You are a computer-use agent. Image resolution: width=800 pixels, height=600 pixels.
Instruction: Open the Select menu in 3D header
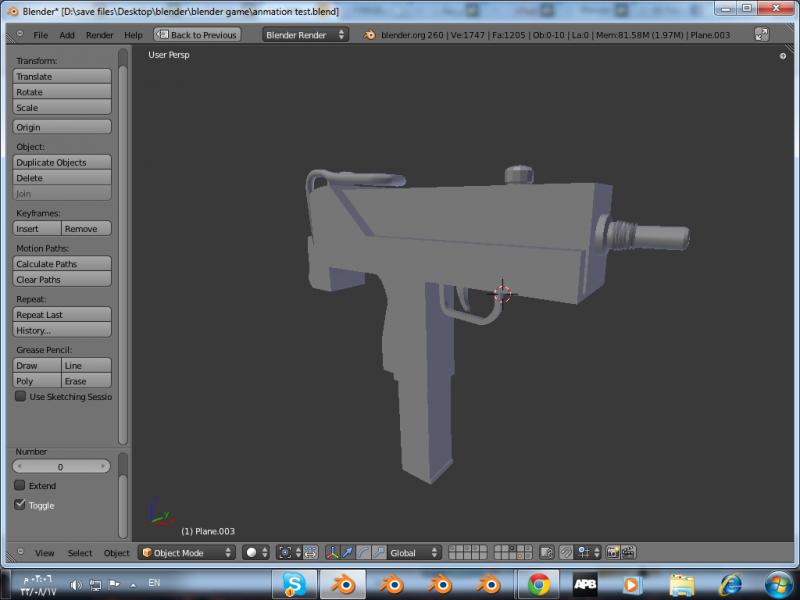[80, 553]
